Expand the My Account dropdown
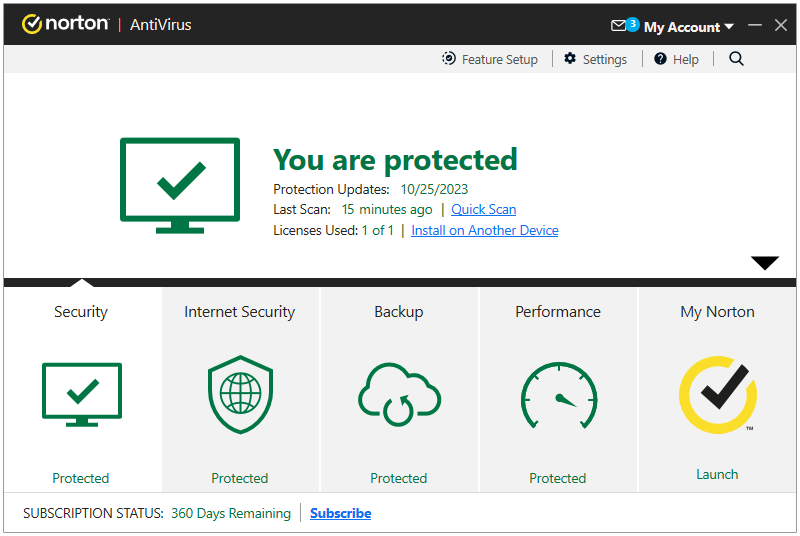The width and height of the screenshot is (800, 536). coord(689,27)
